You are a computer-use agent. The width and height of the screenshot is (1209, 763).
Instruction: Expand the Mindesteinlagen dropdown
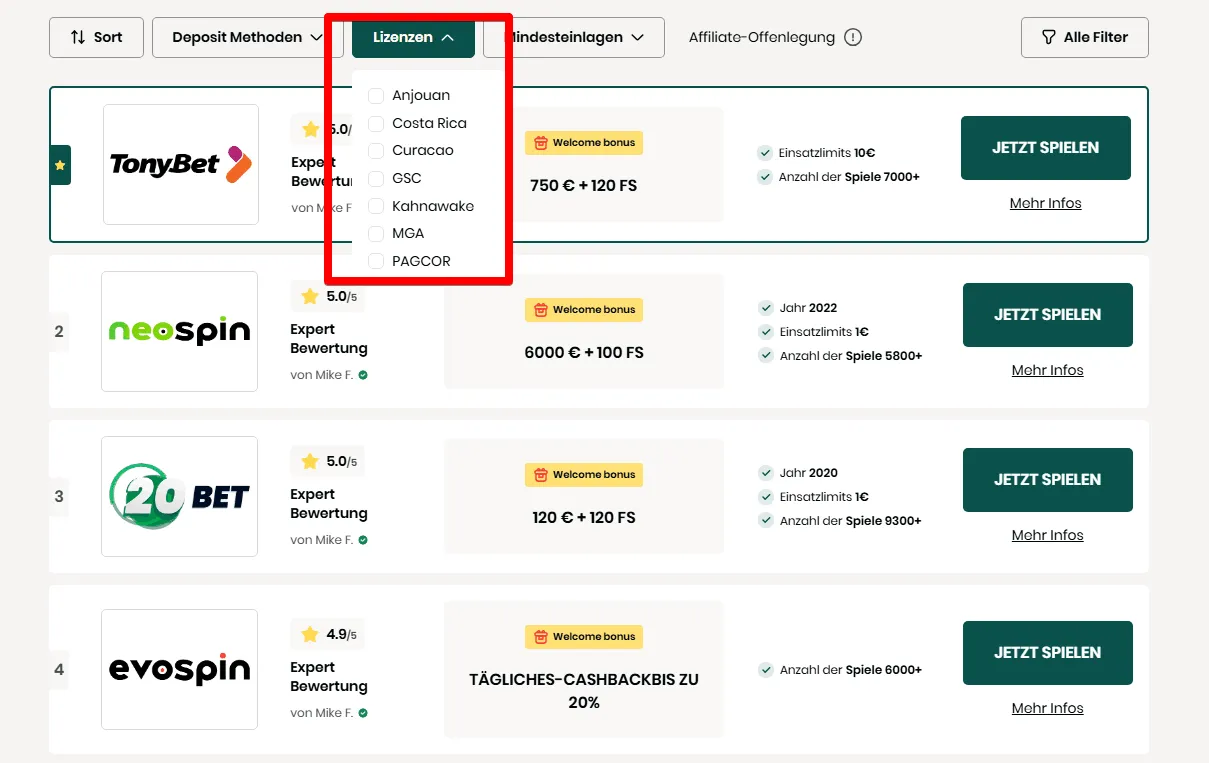[x=574, y=37]
